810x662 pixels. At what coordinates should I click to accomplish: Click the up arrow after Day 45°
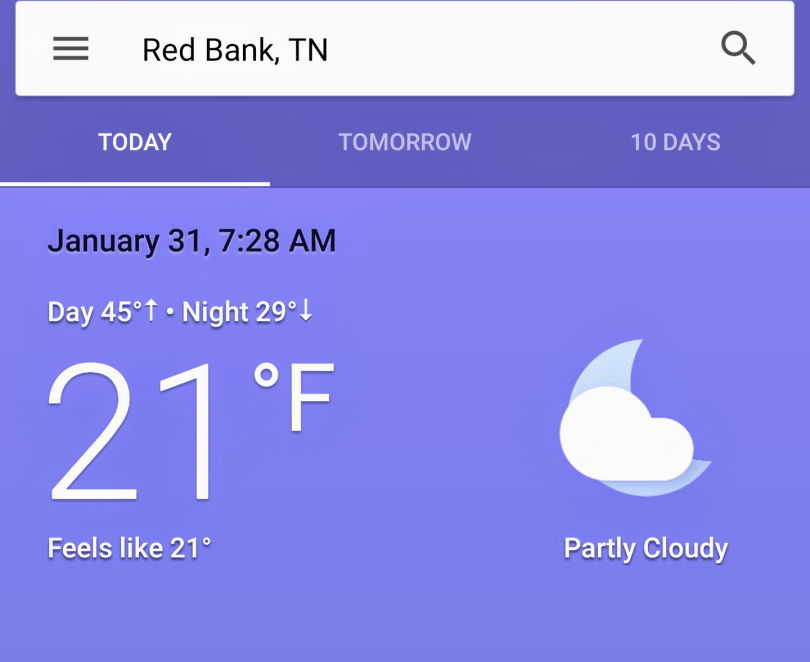click(x=152, y=312)
